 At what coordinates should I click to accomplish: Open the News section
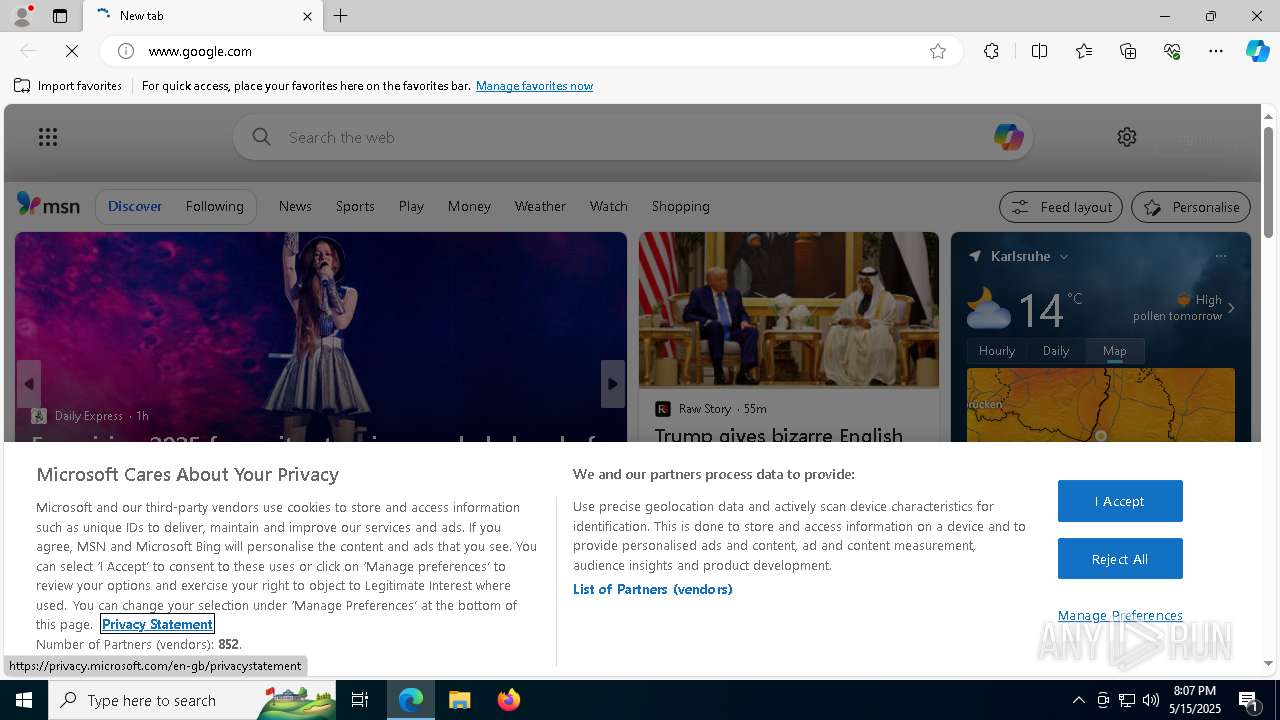[295, 206]
